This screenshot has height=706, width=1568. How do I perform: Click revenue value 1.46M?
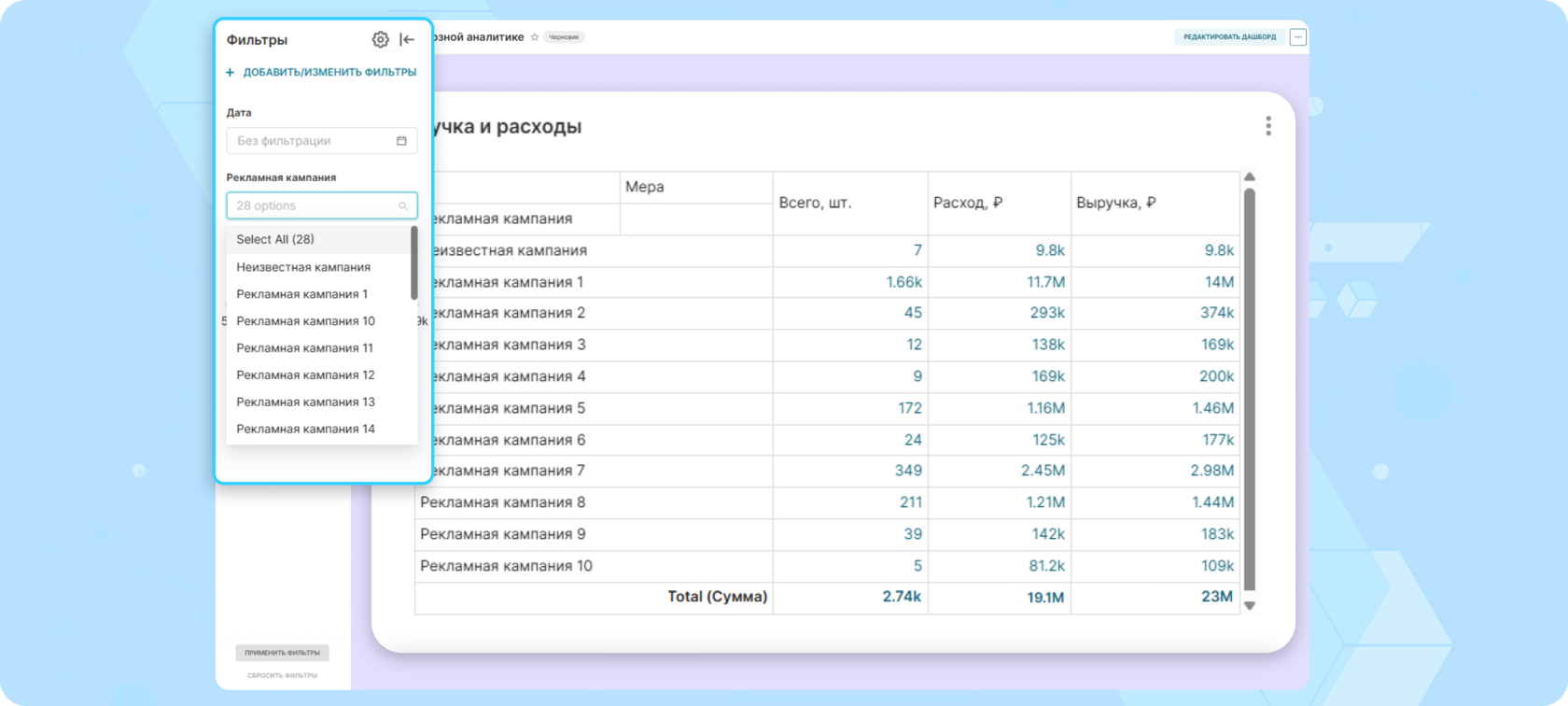pyautogui.click(x=1213, y=408)
